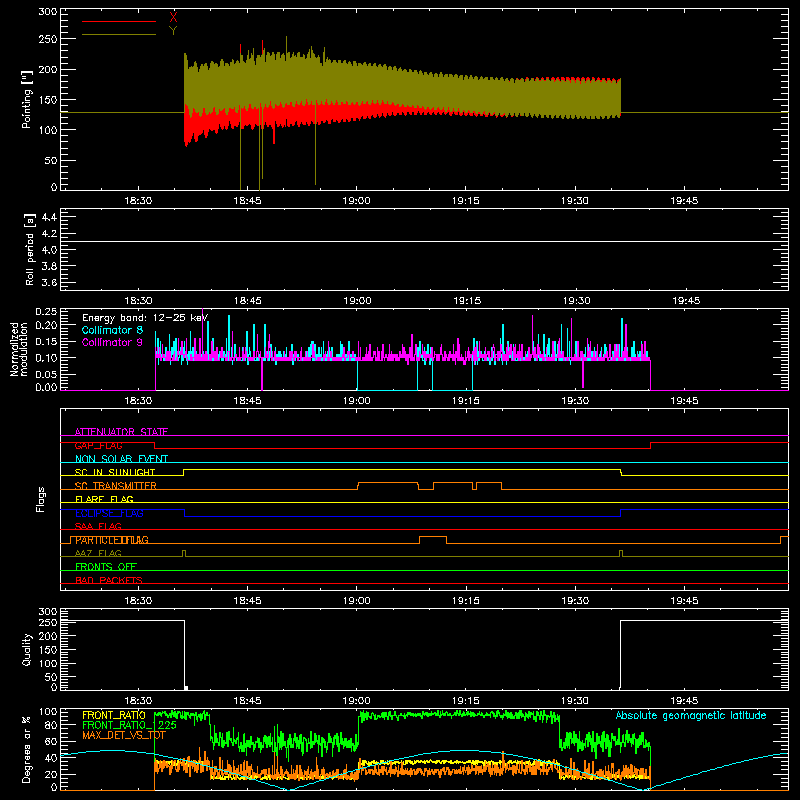Click the white roll period line
This screenshot has width=800, height=800.
tap(424, 241)
